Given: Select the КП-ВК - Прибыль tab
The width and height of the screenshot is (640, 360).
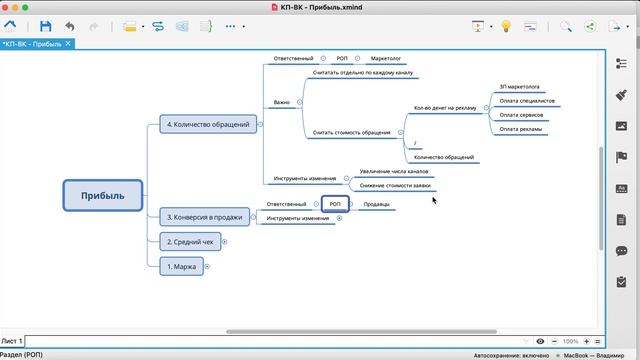Looking at the screenshot, I should point(32,44).
